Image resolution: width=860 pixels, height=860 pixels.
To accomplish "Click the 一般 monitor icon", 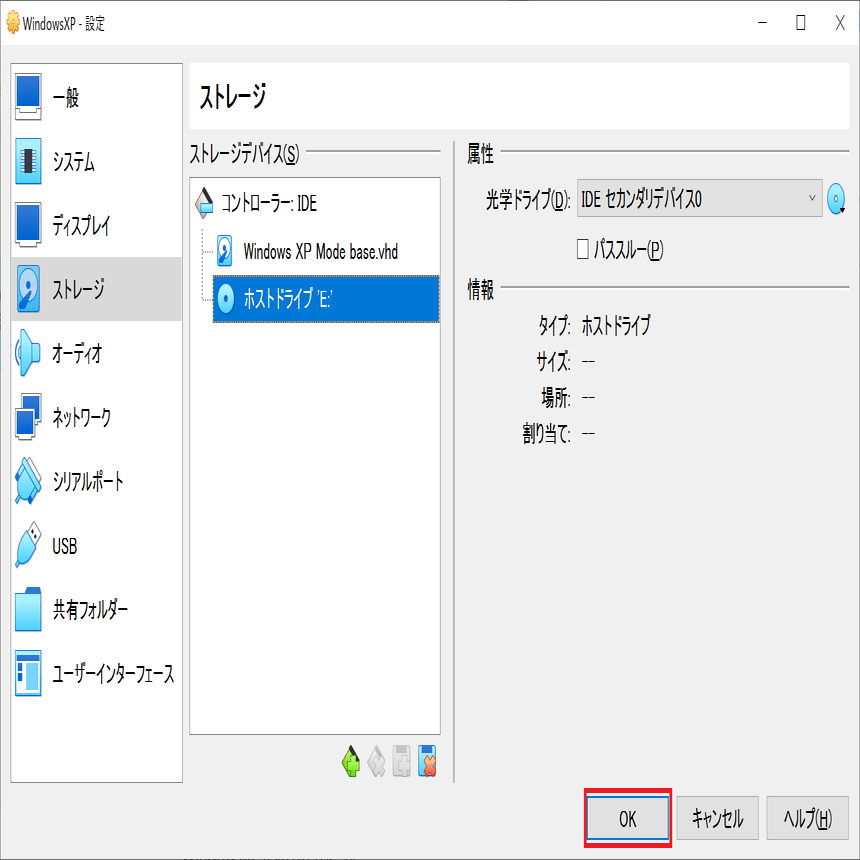I will [x=28, y=97].
